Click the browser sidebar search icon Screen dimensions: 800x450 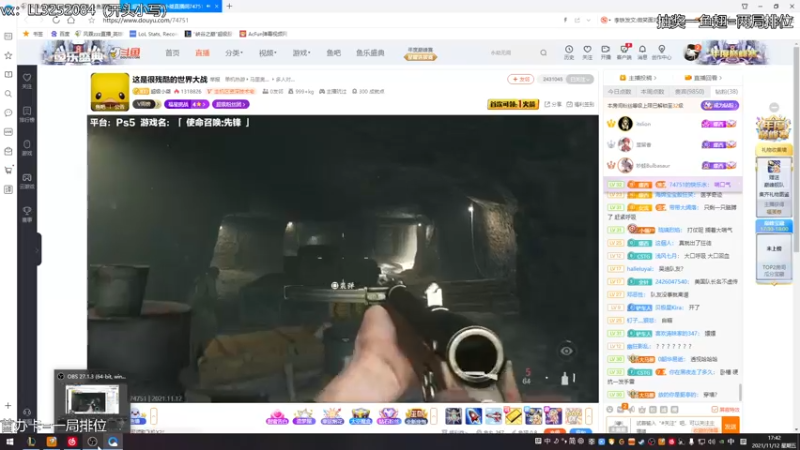click(8, 94)
